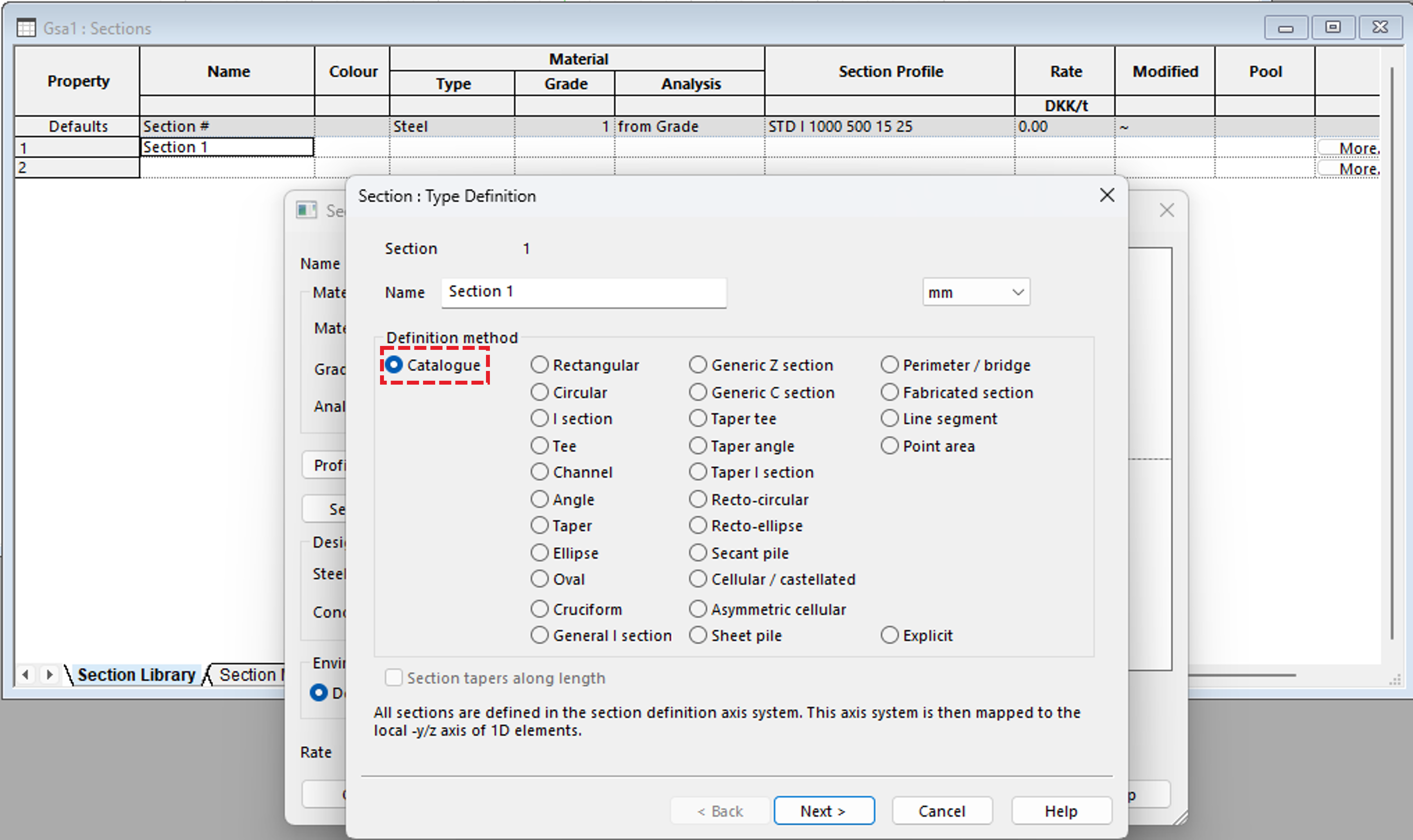Click More button for row 2
1413x840 pixels.
[x=1350, y=169]
